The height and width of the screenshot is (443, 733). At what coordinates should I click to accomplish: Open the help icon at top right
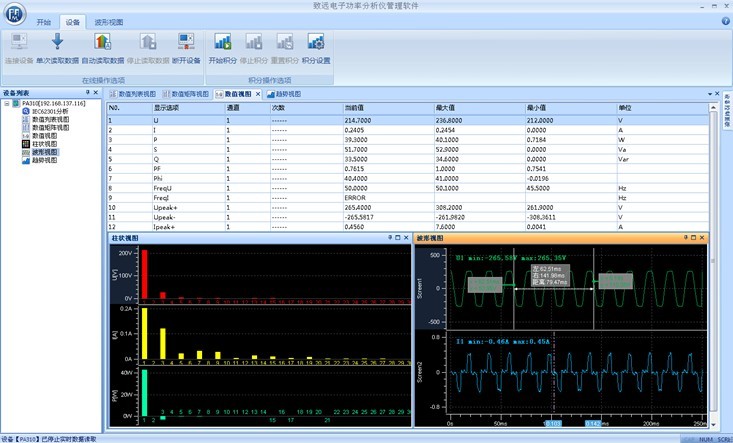click(x=724, y=20)
